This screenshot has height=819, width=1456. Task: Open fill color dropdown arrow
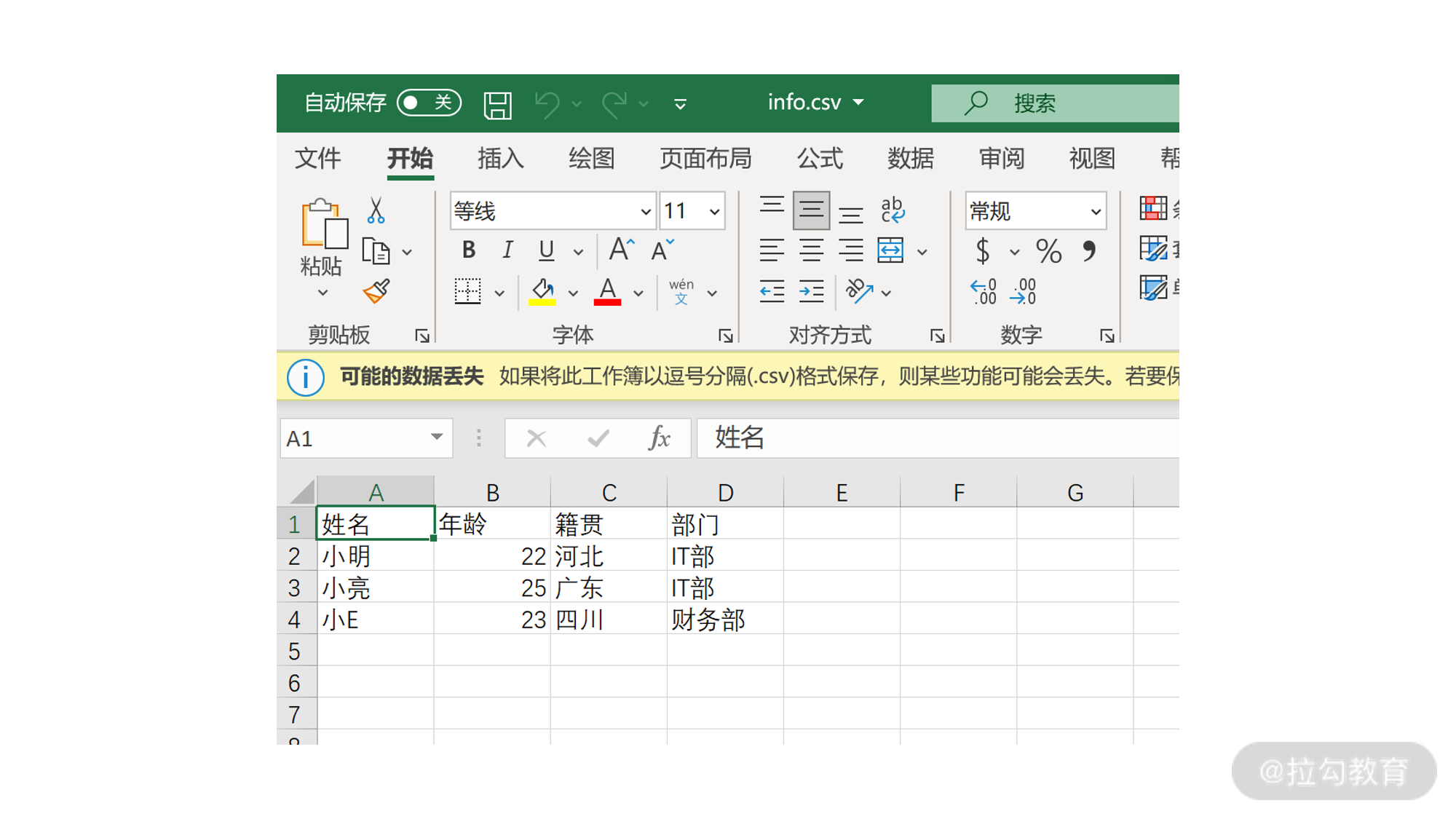click(x=573, y=293)
